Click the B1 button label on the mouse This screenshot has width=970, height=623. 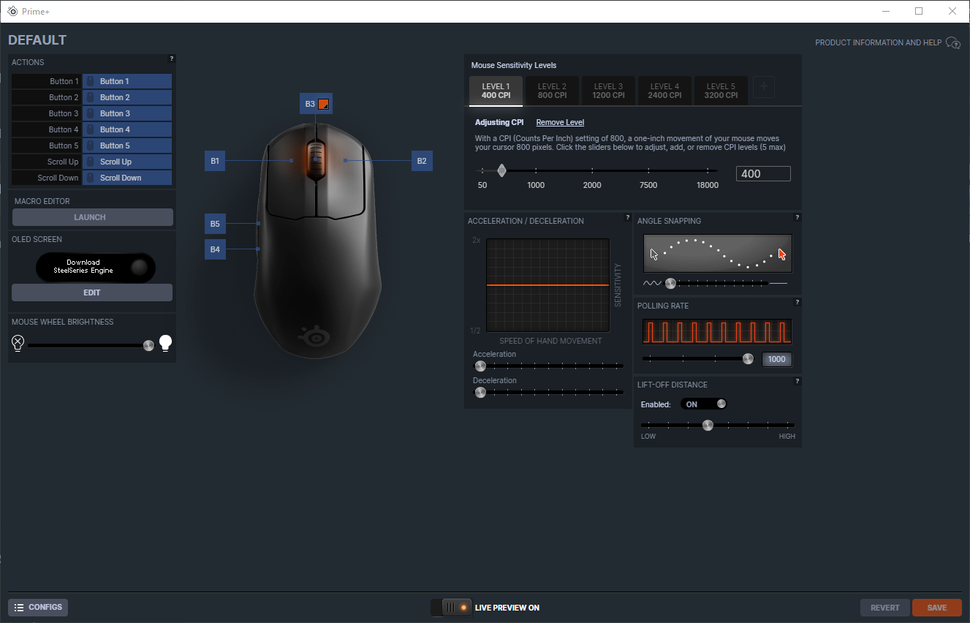pos(214,160)
